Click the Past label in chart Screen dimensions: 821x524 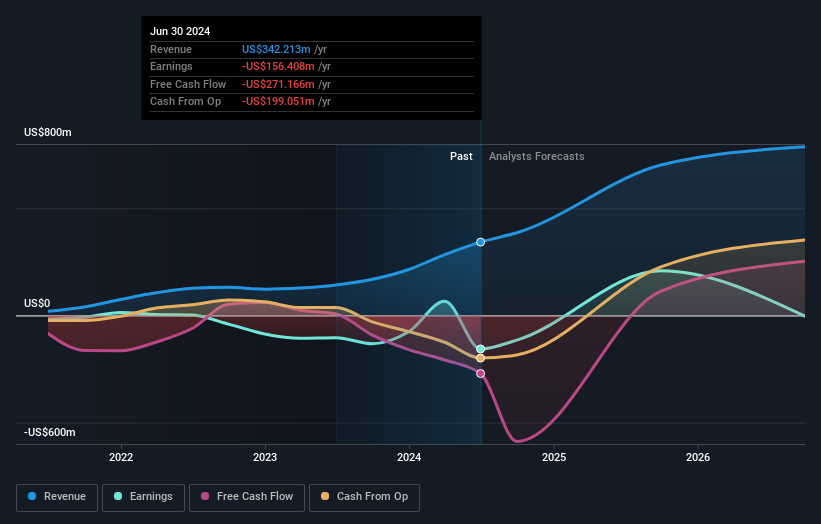[x=461, y=156]
